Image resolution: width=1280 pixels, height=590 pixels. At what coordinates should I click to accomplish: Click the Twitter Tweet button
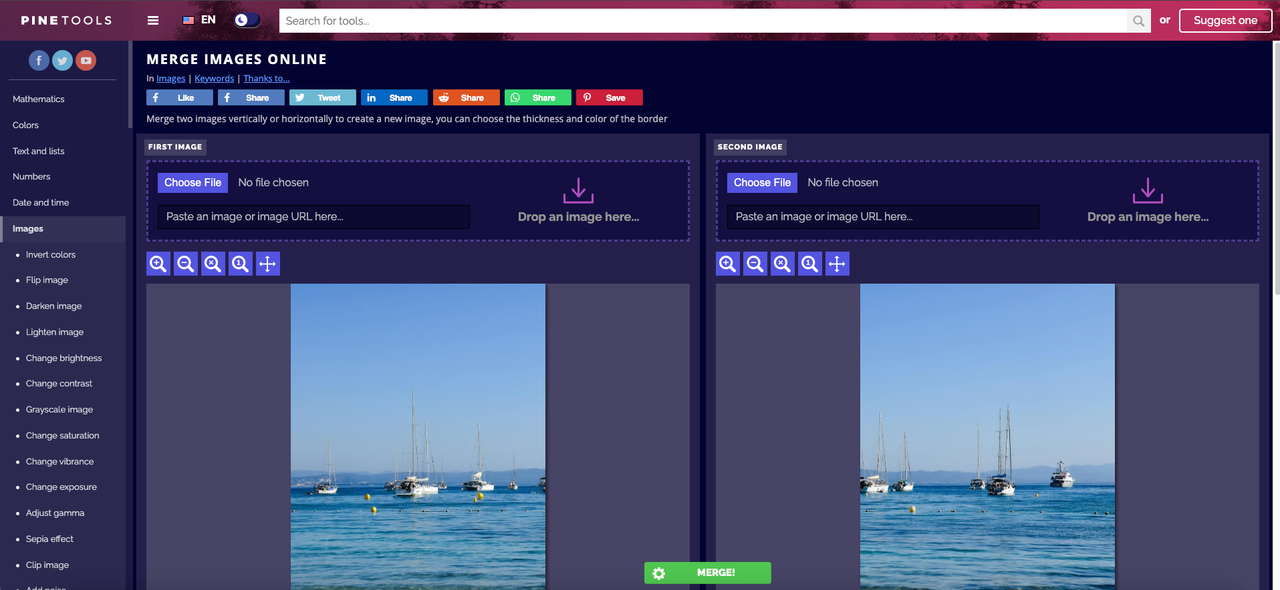pyautogui.click(x=323, y=98)
